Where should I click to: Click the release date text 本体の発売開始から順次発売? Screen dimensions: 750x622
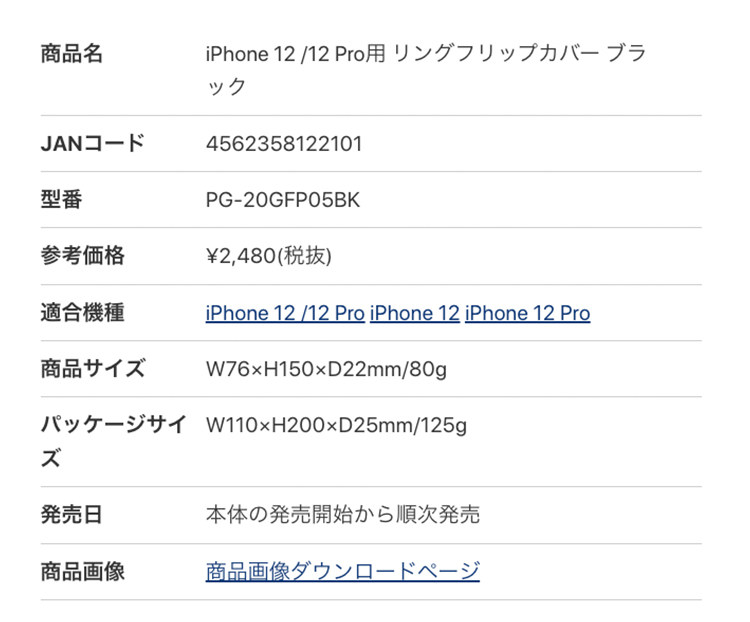pos(342,515)
